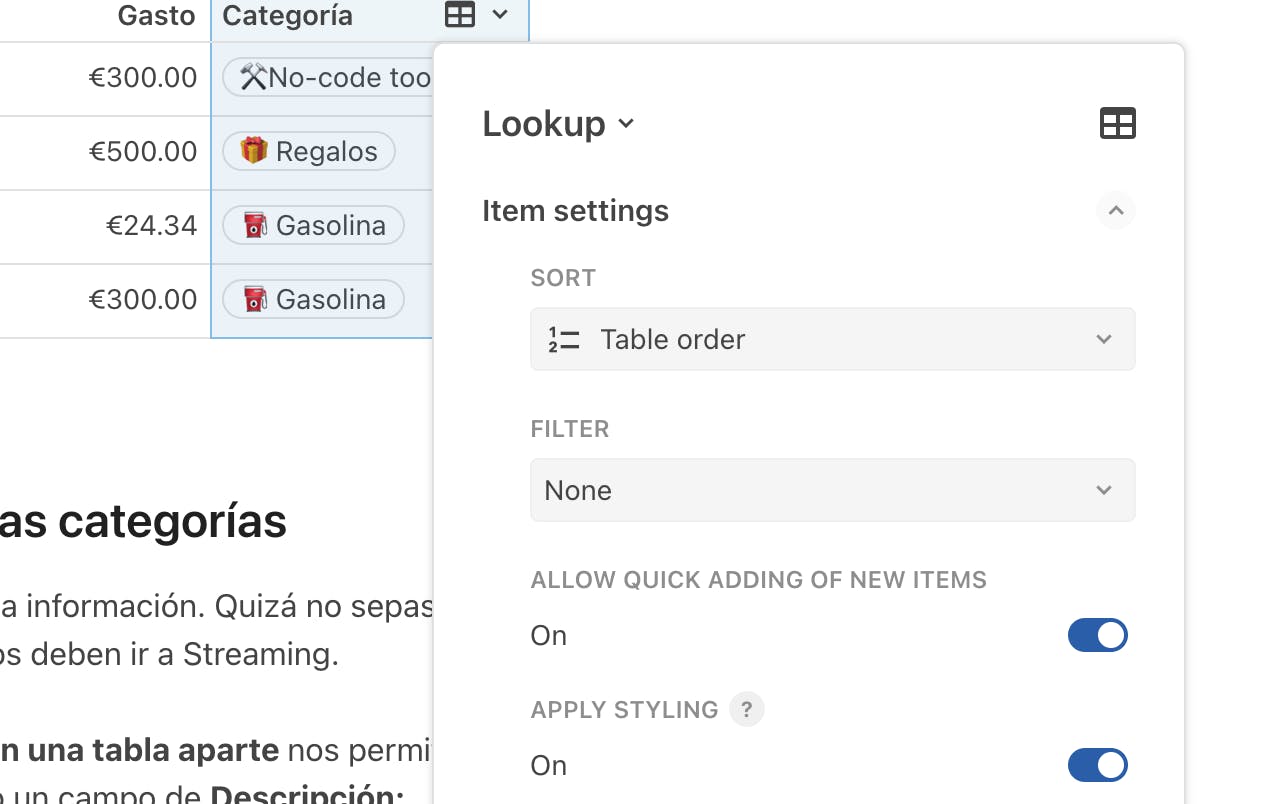Click the table icon in Categoría header
Screen dimensions: 1286x804
coord(460,15)
